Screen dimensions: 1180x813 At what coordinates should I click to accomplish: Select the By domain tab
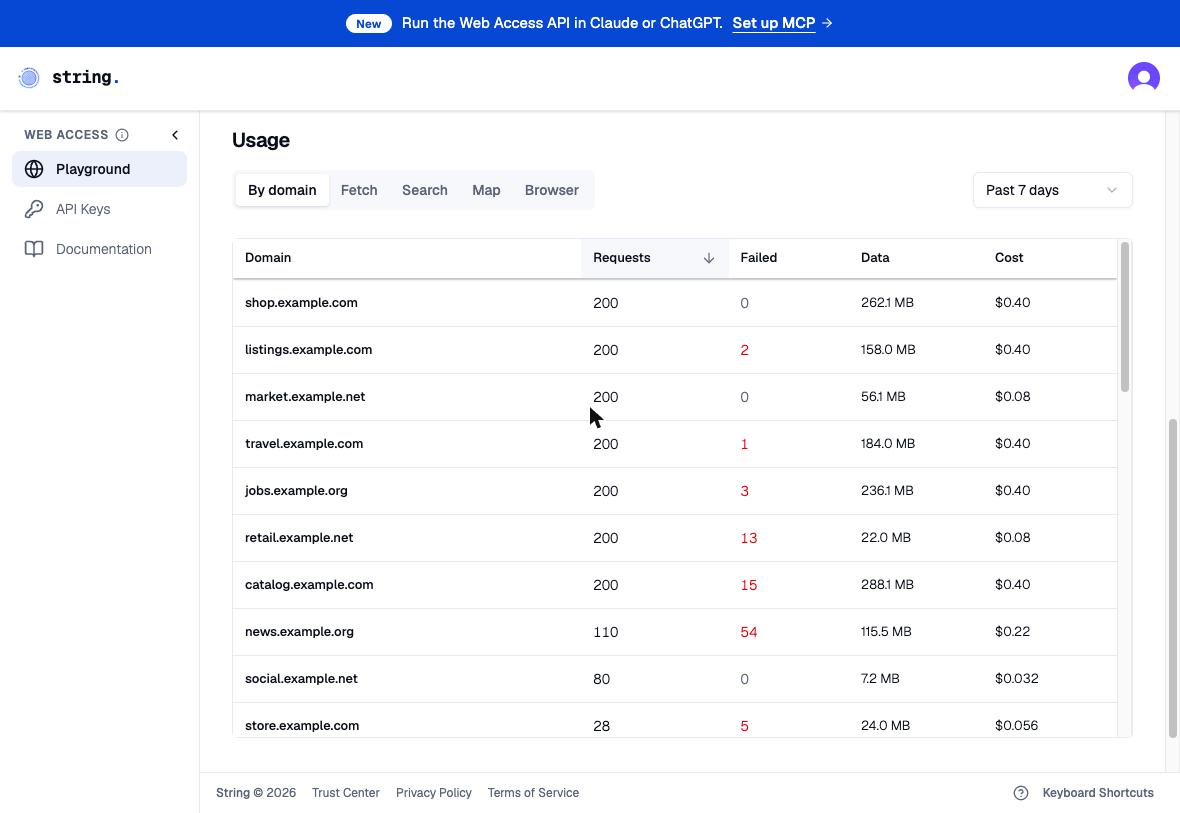[x=282, y=190]
